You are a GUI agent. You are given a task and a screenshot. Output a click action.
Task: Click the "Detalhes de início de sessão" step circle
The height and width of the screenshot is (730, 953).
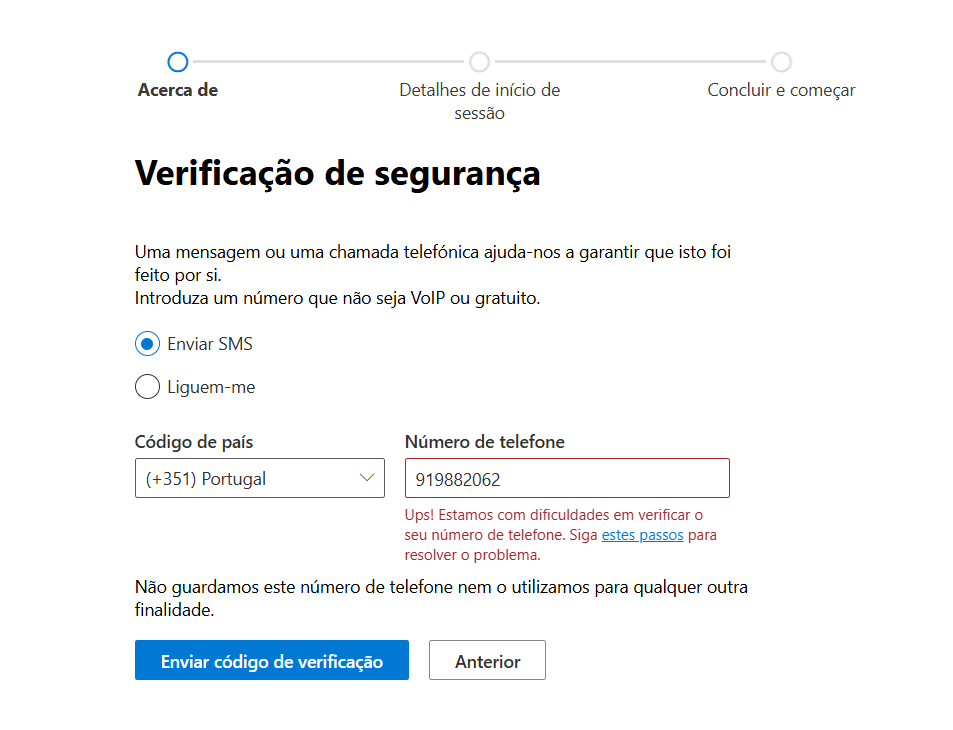click(x=479, y=61)
